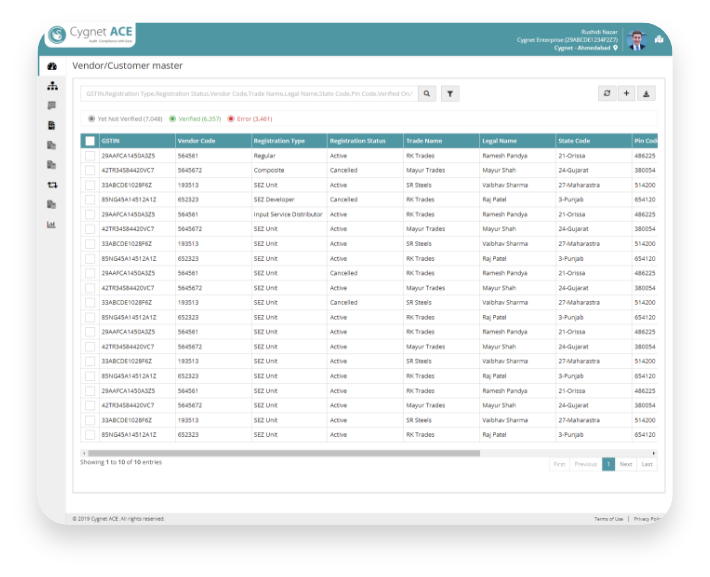Go to Last page
The image size is (710, 577).
(x=647, y=464)
